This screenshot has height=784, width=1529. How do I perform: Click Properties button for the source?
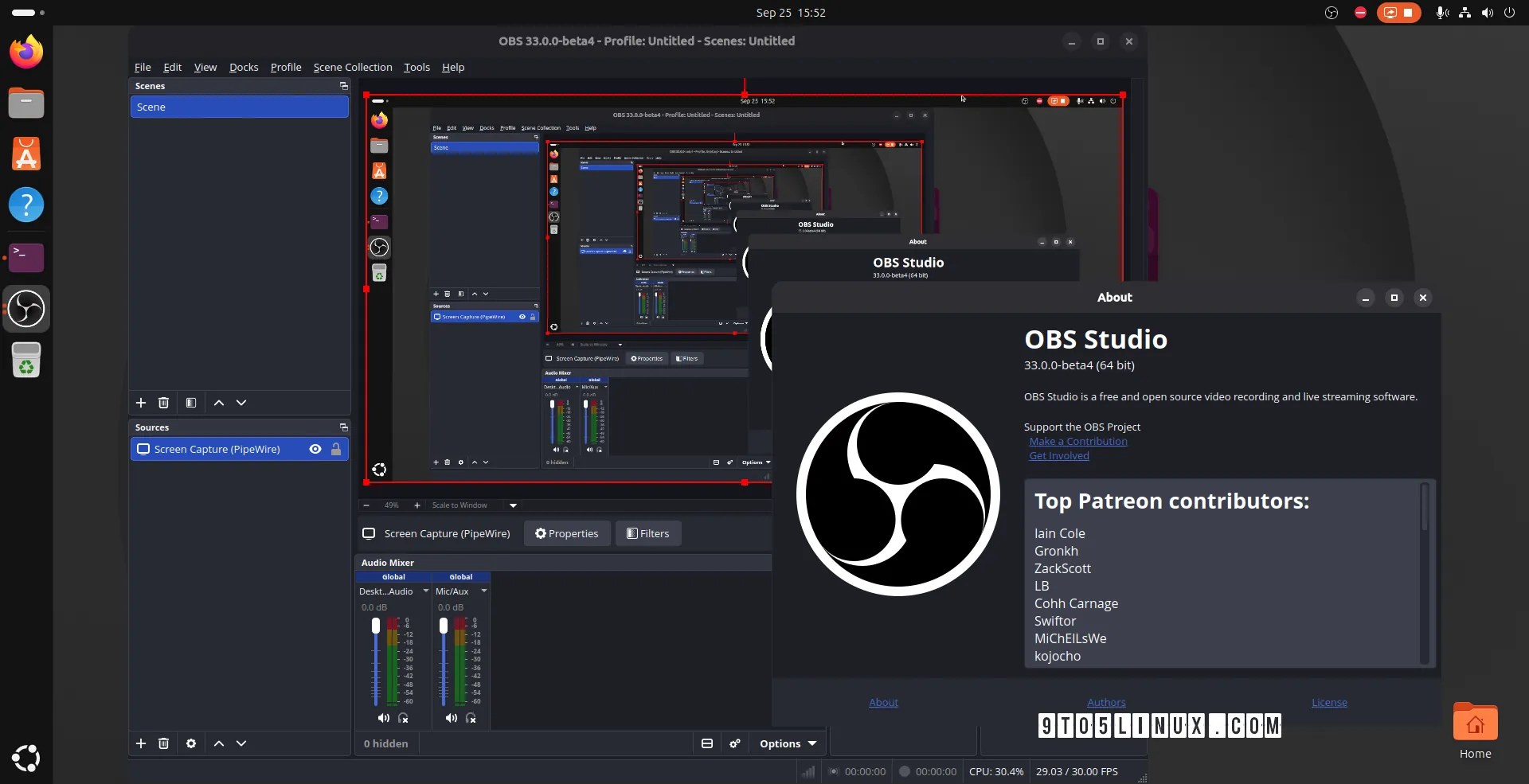(x=567, y=533)
